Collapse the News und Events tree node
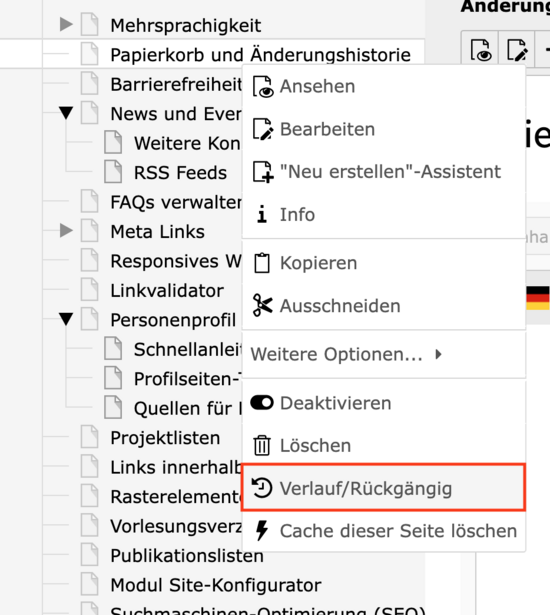This screenshot has width=550, height=615. click(66, 113)
